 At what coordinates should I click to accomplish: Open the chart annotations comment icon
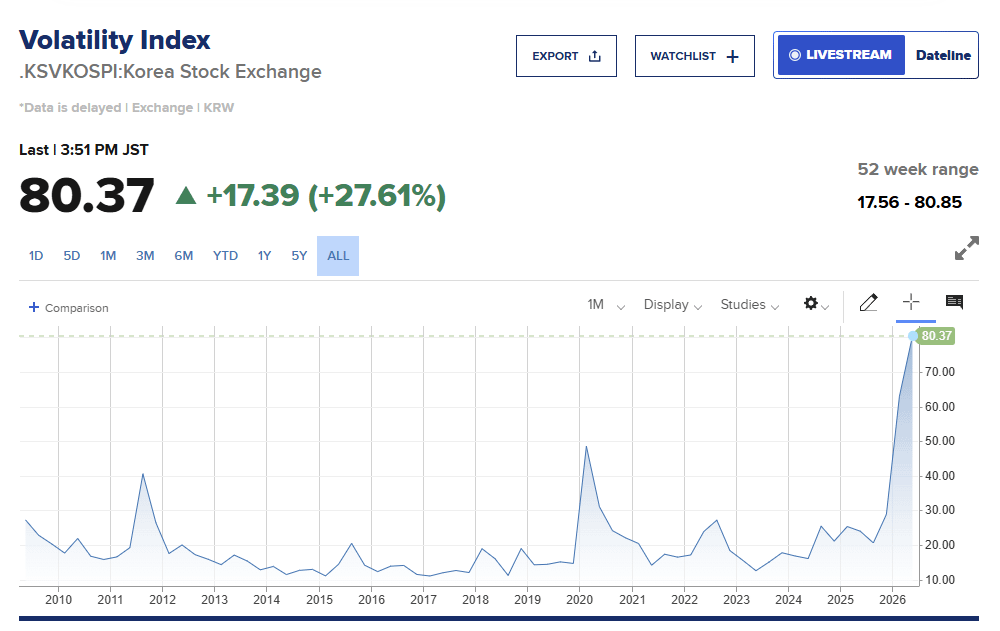click(x=954, y=303)
